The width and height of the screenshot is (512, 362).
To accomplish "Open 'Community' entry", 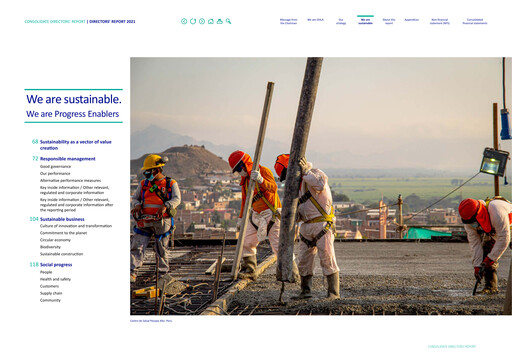I will 50,300.
